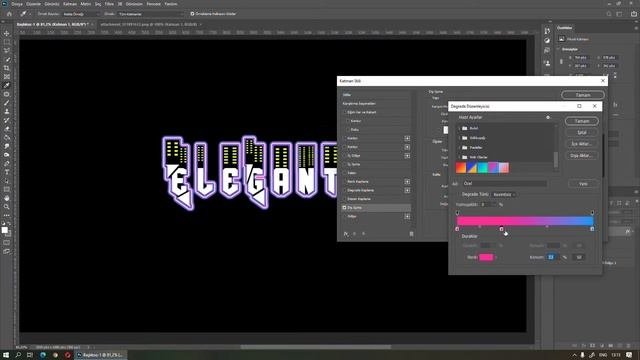Select the Lasso tool

click(7, 51)
